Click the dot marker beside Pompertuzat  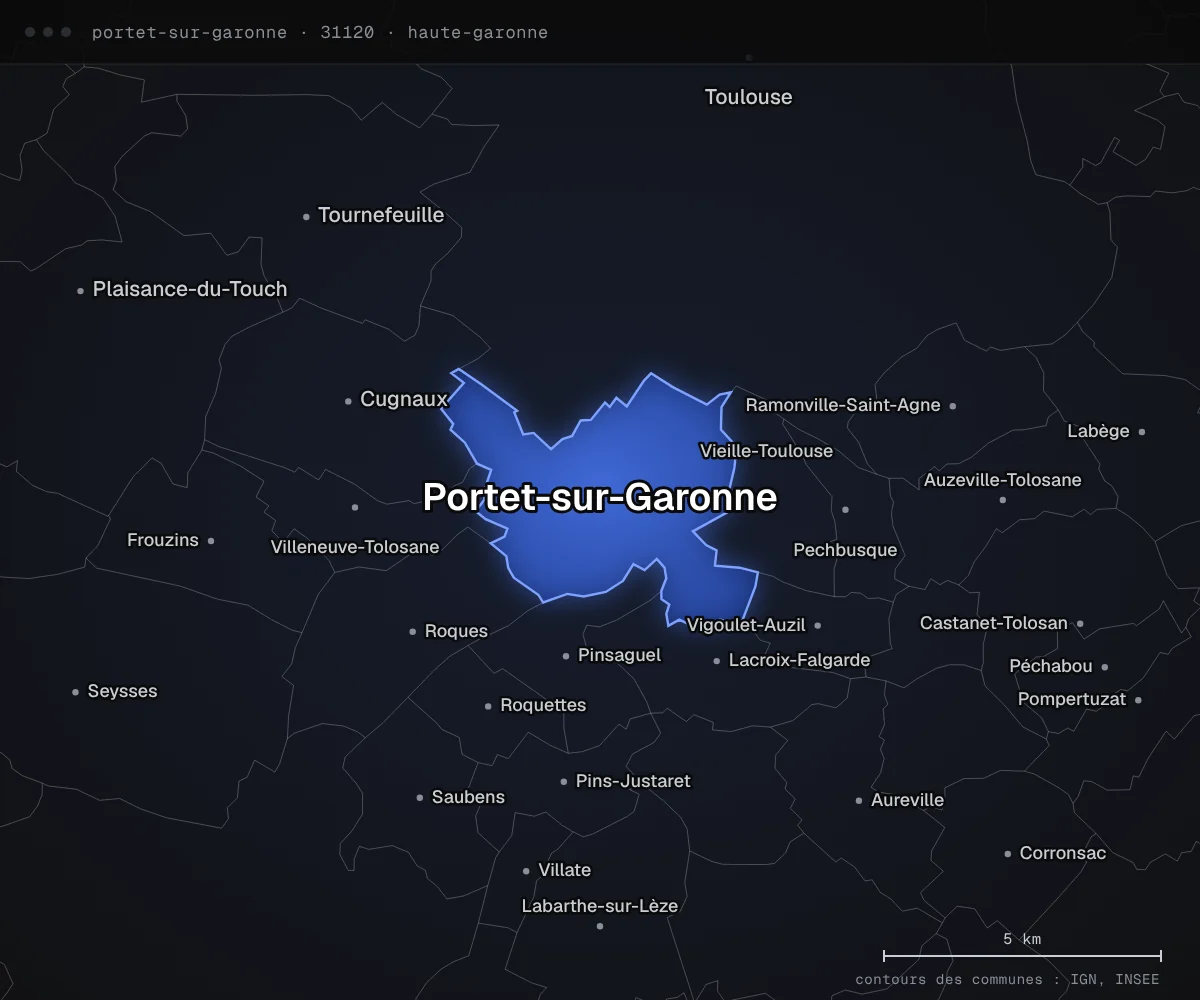pos(1139,700)
